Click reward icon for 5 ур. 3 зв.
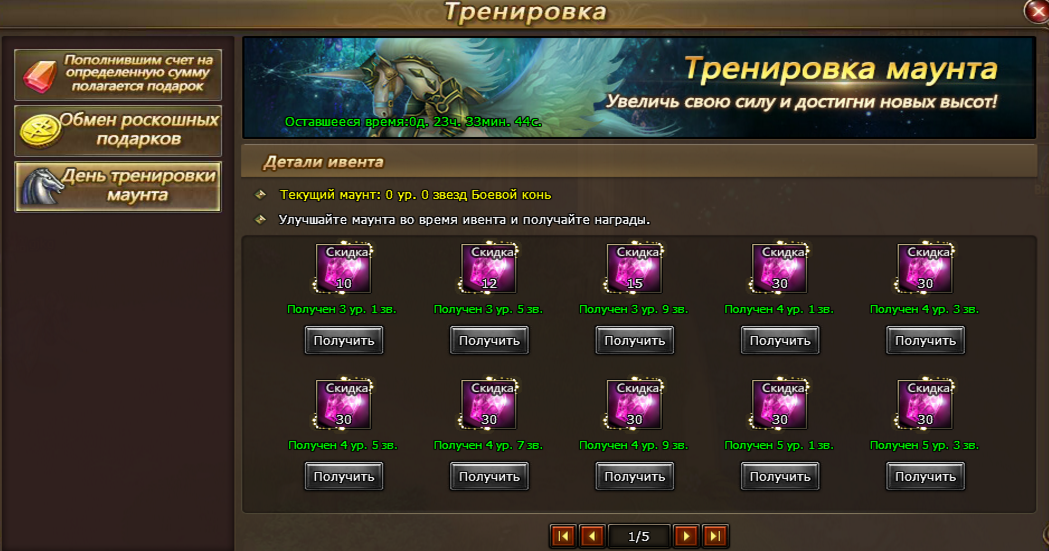The image size is (1049, 551). (925, 404)
